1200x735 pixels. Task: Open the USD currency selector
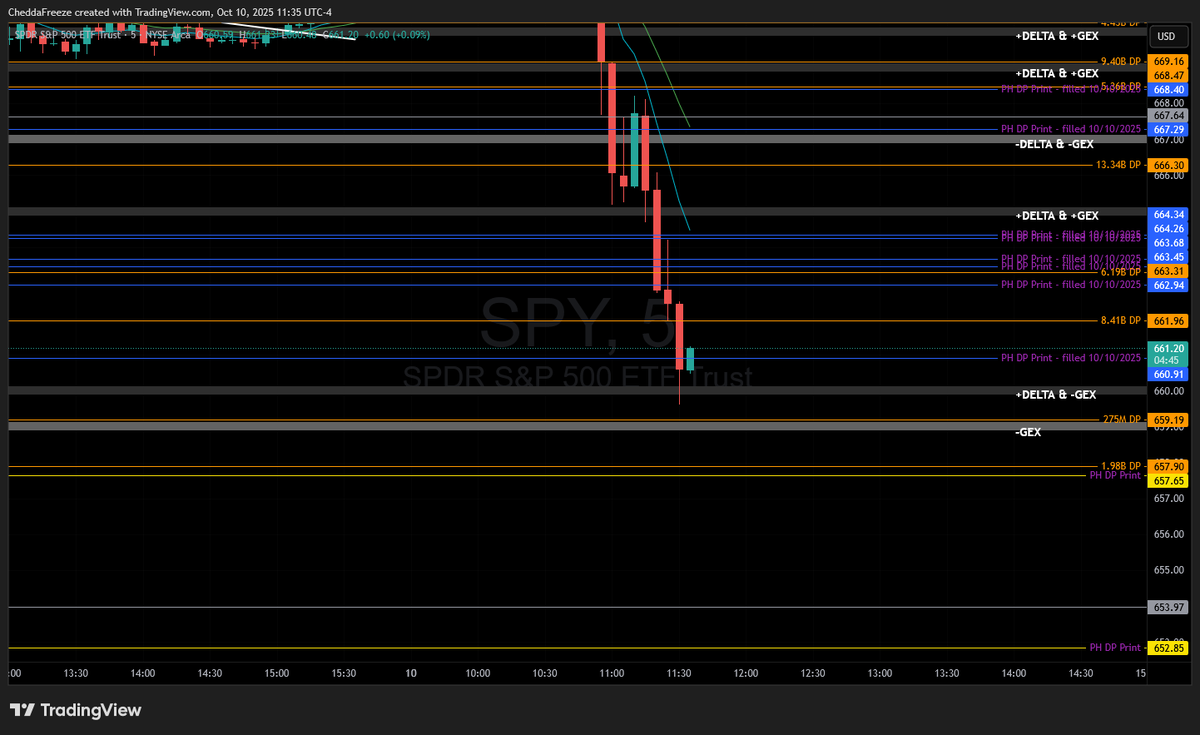click(1166, 36)
